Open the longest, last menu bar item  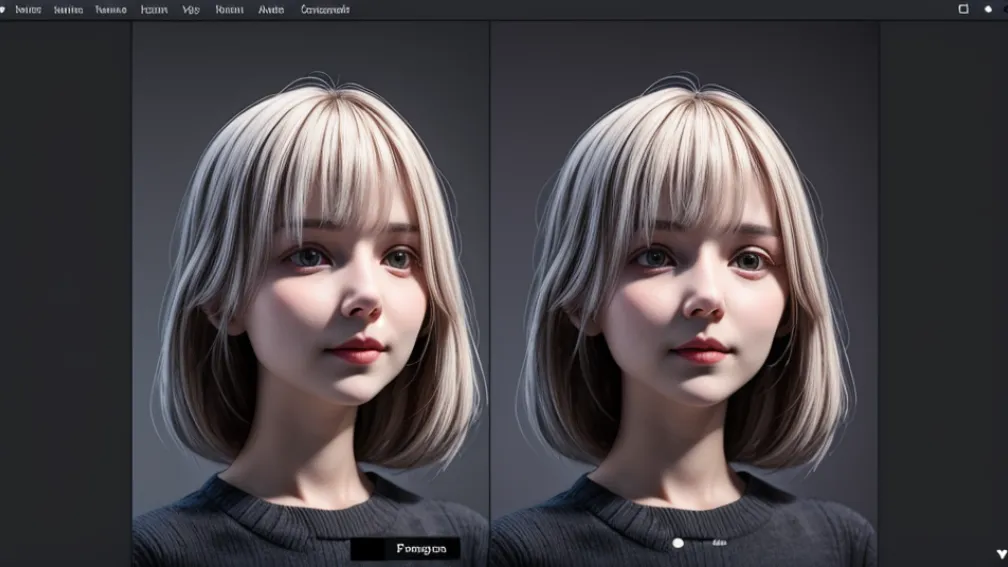pyautogui.click(x=325, y=10)
